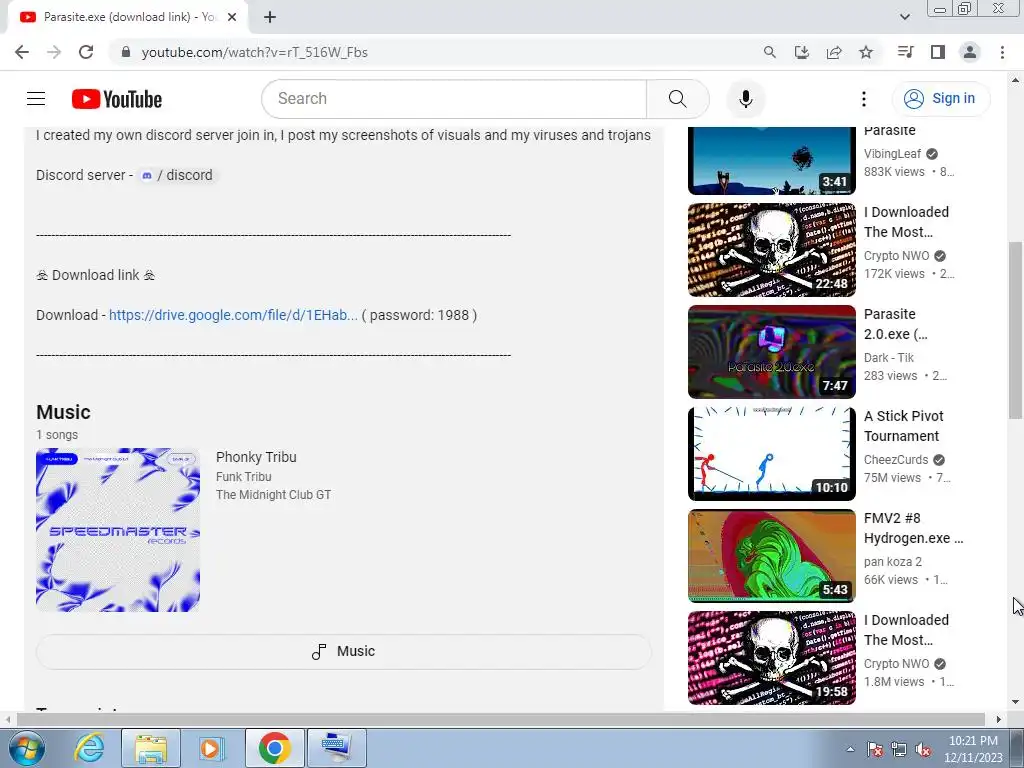The width and height of the screenshot is (1024, 768).
Task: Click FMV2 #8 Hydrogen.exe title
Action: coord(913,528)
